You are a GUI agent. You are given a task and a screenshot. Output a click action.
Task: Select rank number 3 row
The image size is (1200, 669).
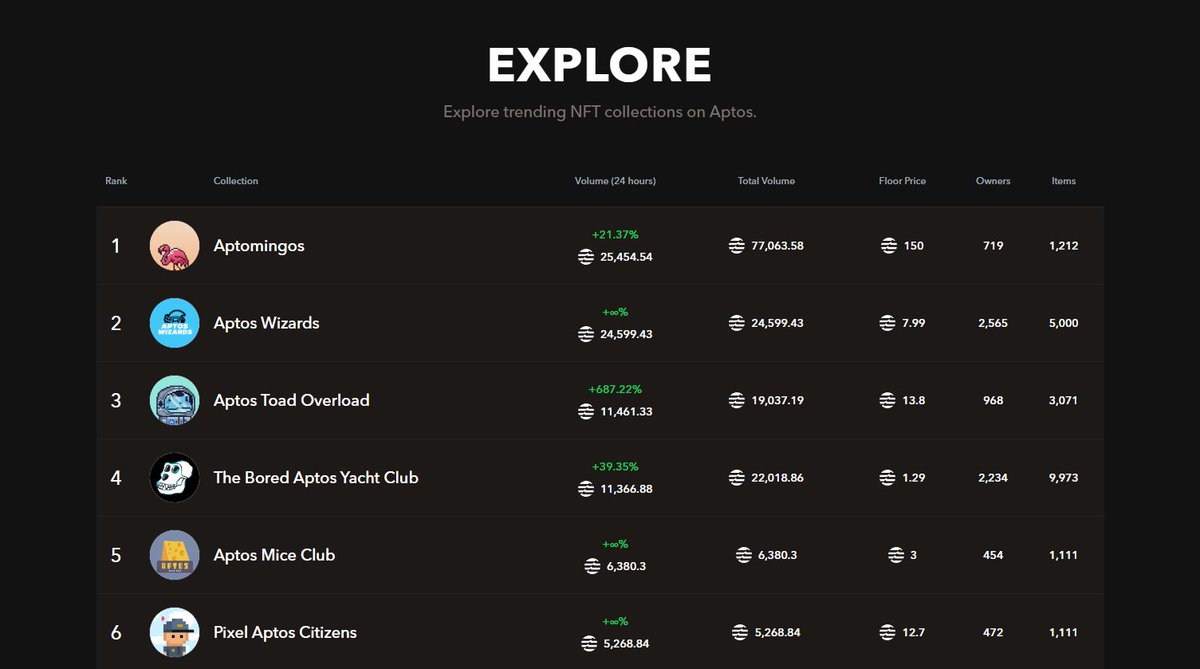pos(600,400)
